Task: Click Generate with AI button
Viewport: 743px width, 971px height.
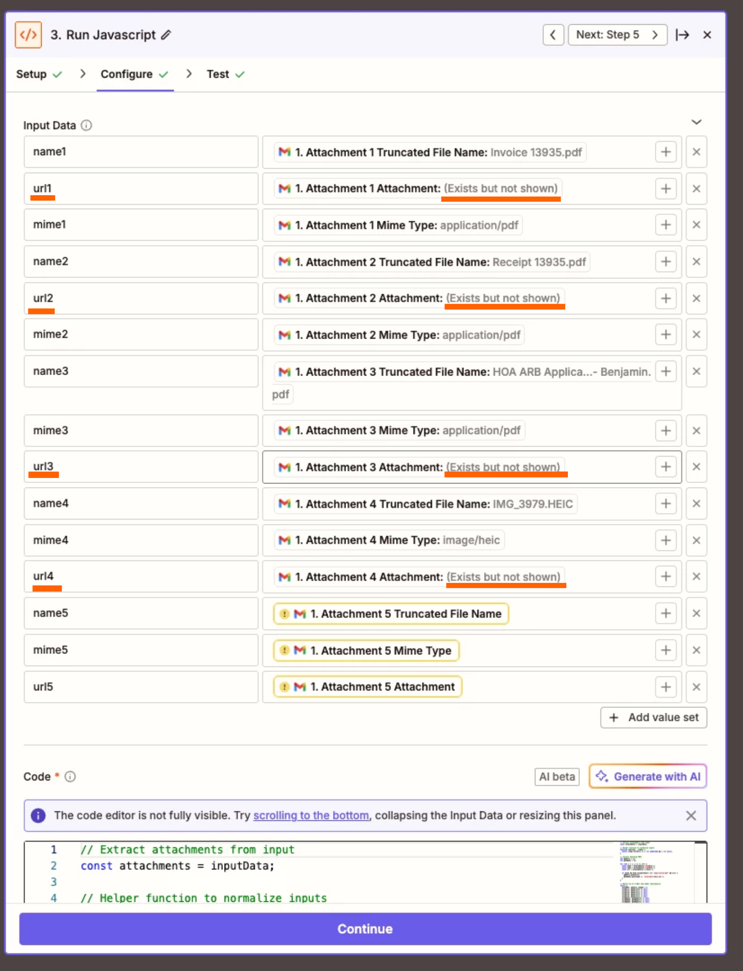Action: pos(648,777)
